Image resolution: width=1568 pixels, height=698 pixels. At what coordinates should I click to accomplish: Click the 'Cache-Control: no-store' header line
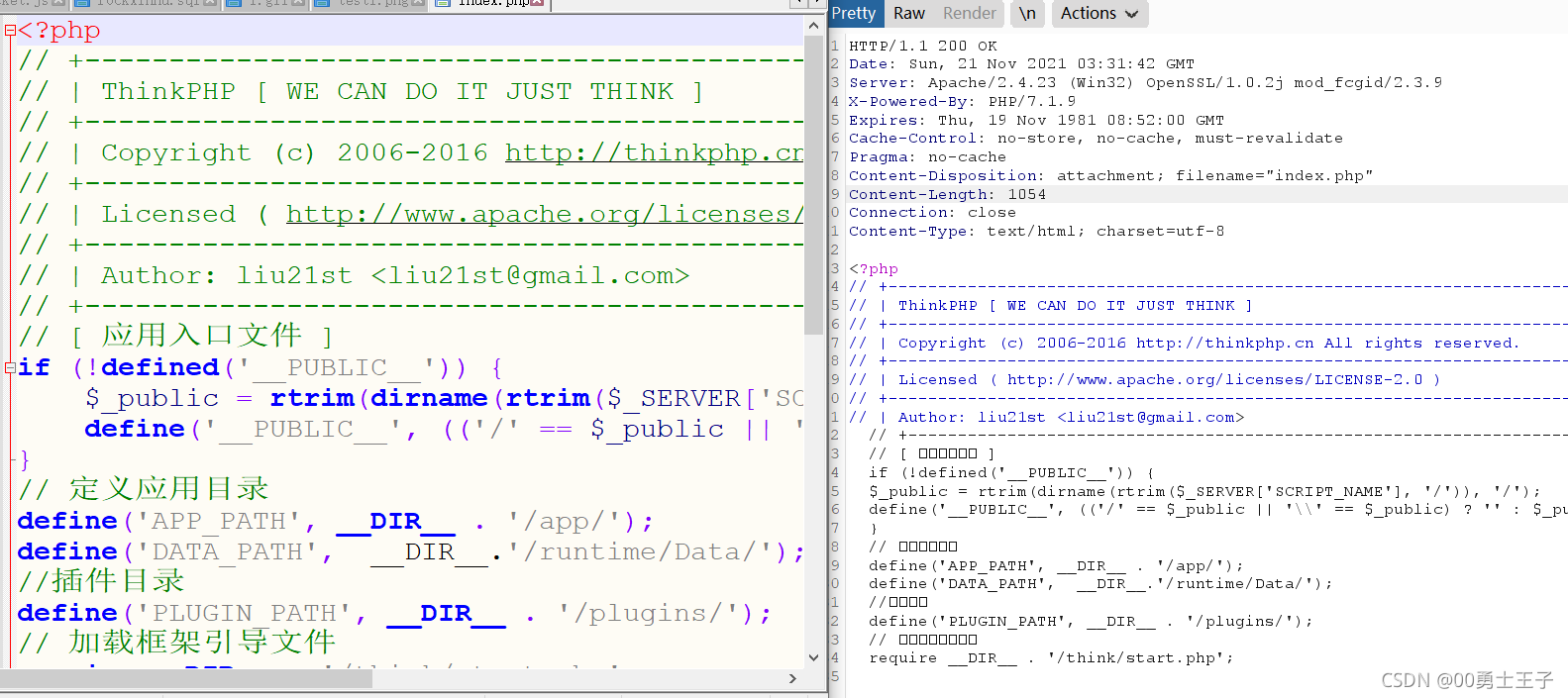1096,139
